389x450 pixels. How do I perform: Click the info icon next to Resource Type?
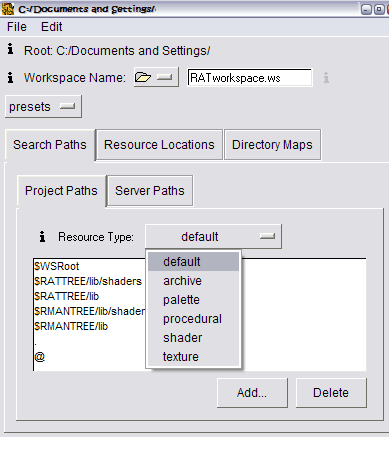click(42, 236)
